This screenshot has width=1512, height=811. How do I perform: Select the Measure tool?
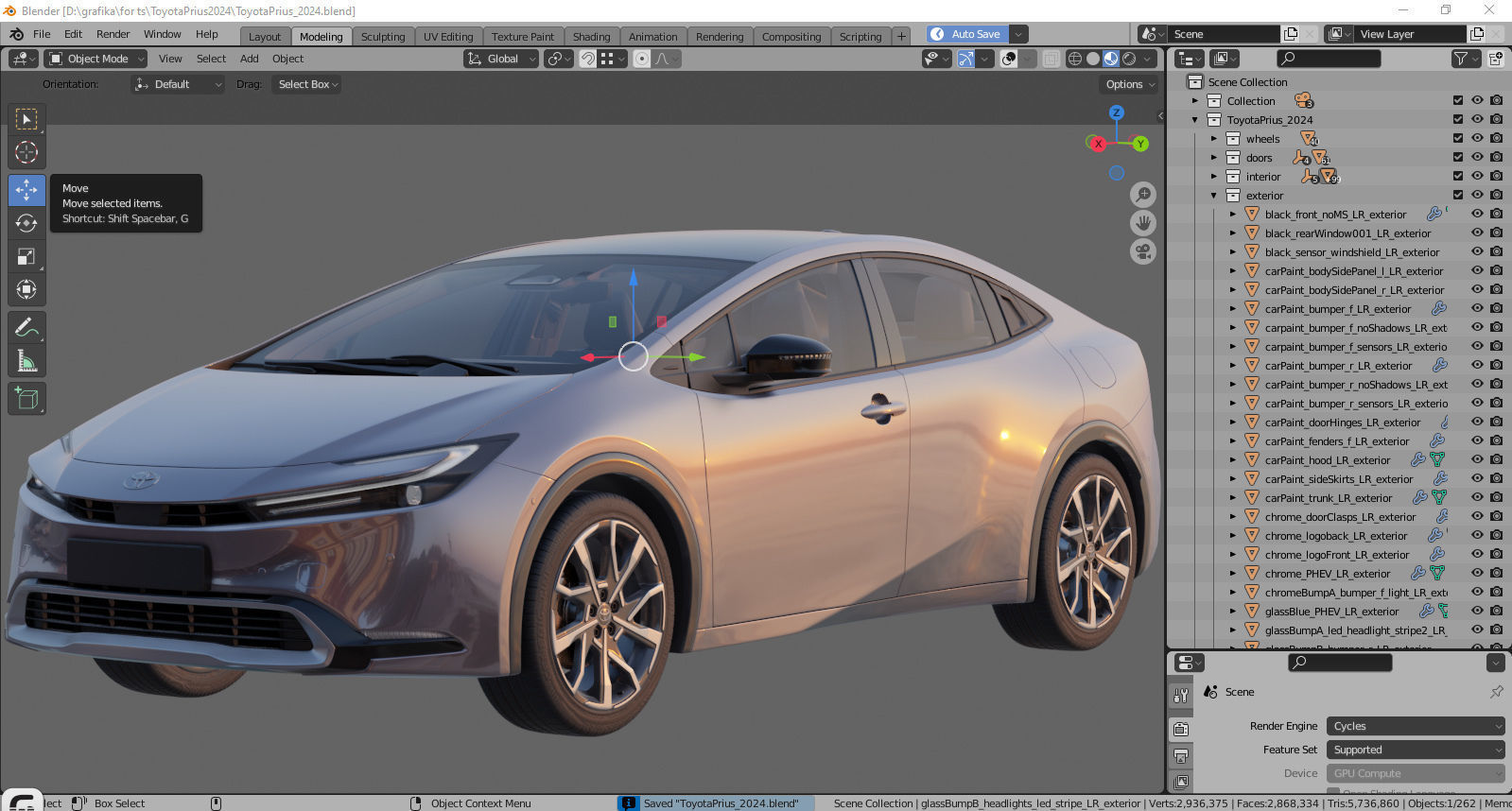[x=26, y=361]
